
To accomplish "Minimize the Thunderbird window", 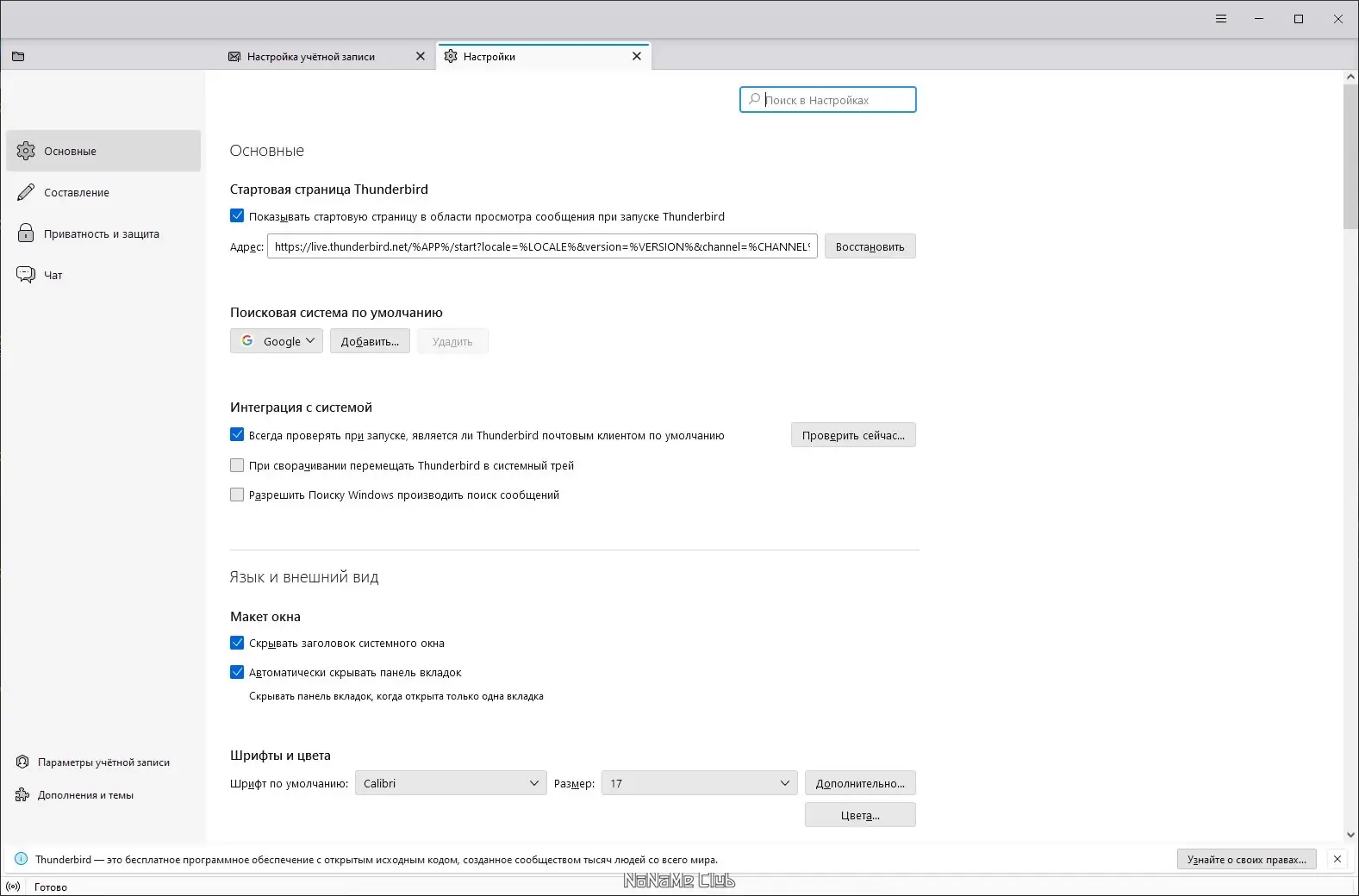I will pos(1259,19).
